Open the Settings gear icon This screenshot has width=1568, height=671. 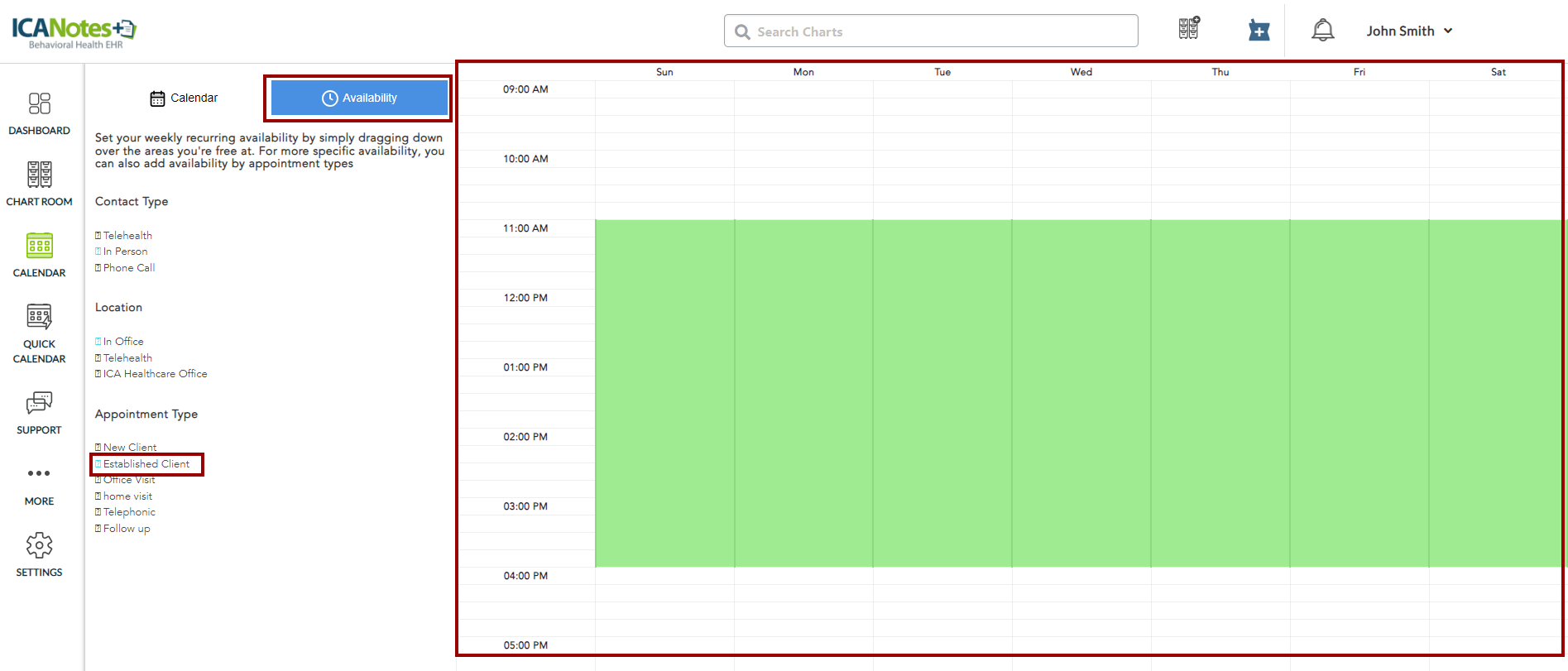39,554
